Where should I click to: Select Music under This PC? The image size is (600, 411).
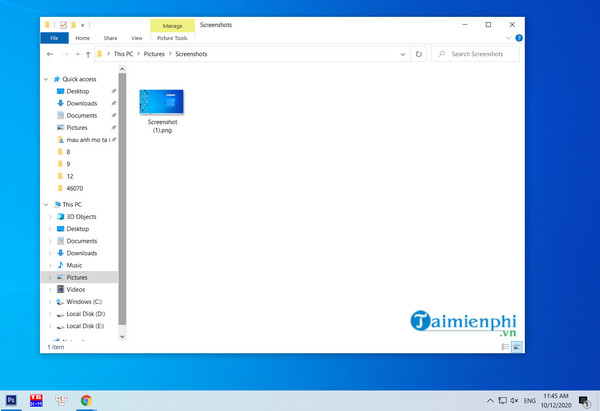(74, 265)
